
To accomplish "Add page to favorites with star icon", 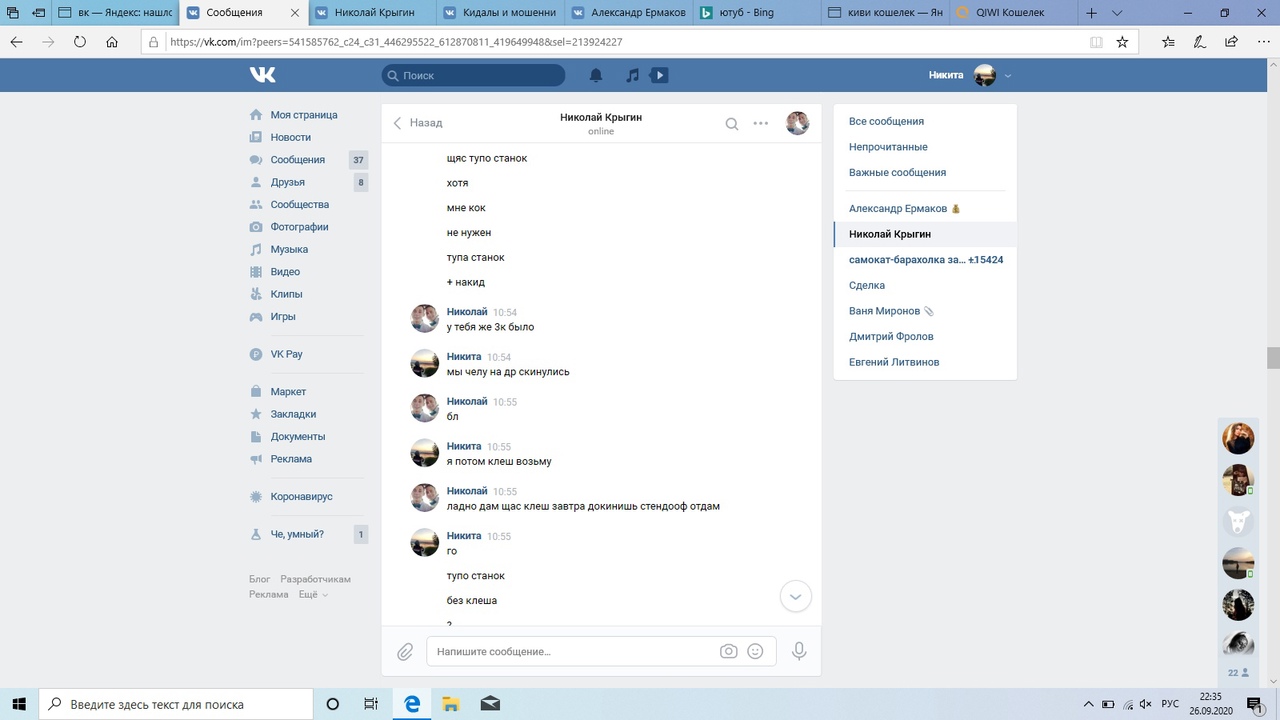I will [1122, 42].
